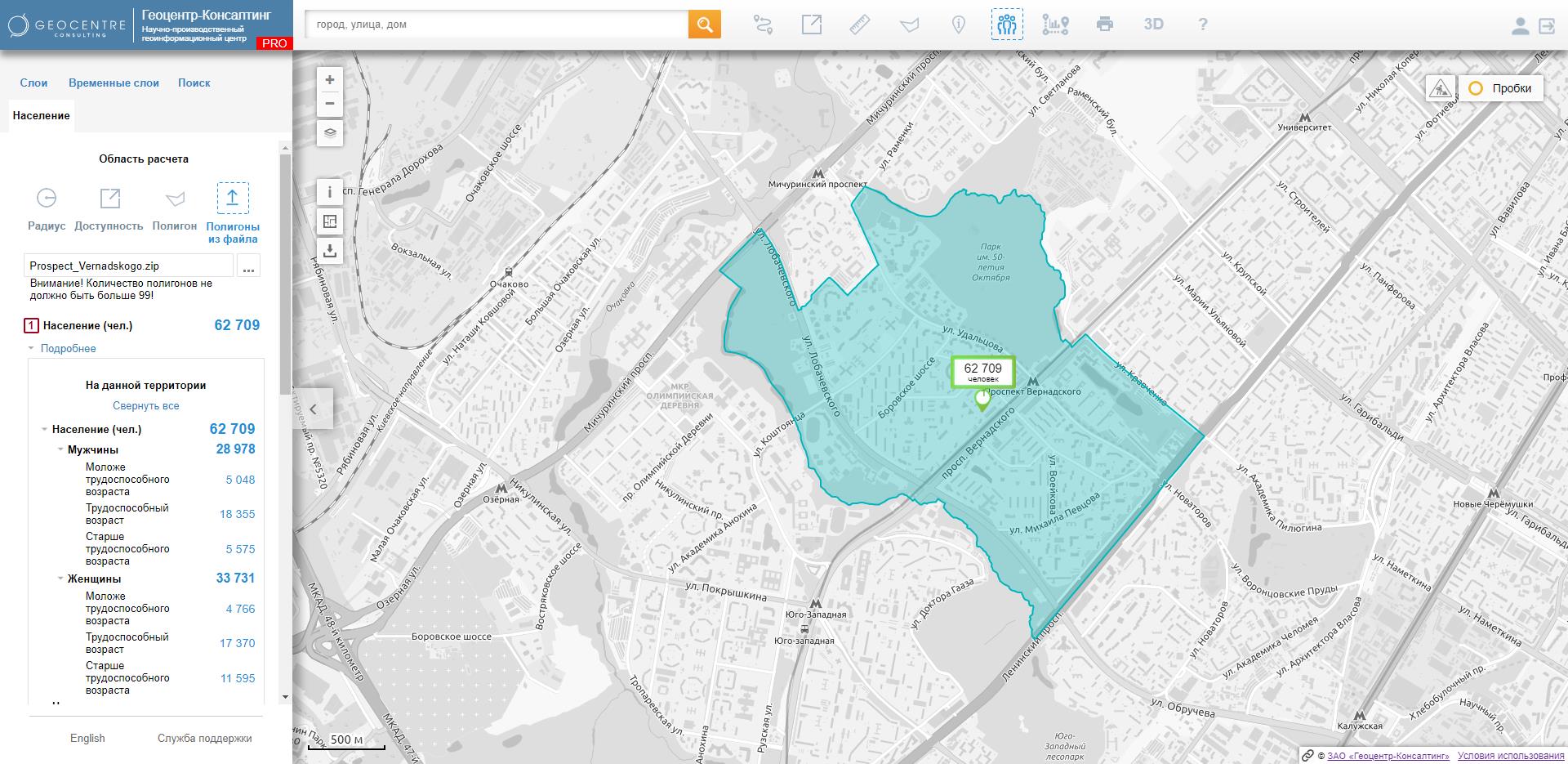Click the print map icon

point(1105,25)
